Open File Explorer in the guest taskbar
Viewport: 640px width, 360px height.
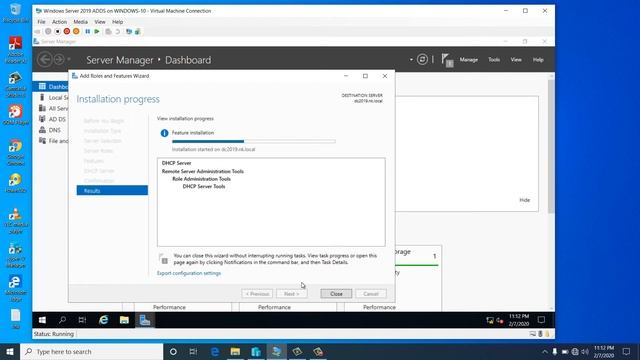pyautogui.click(x=124, y=320)
